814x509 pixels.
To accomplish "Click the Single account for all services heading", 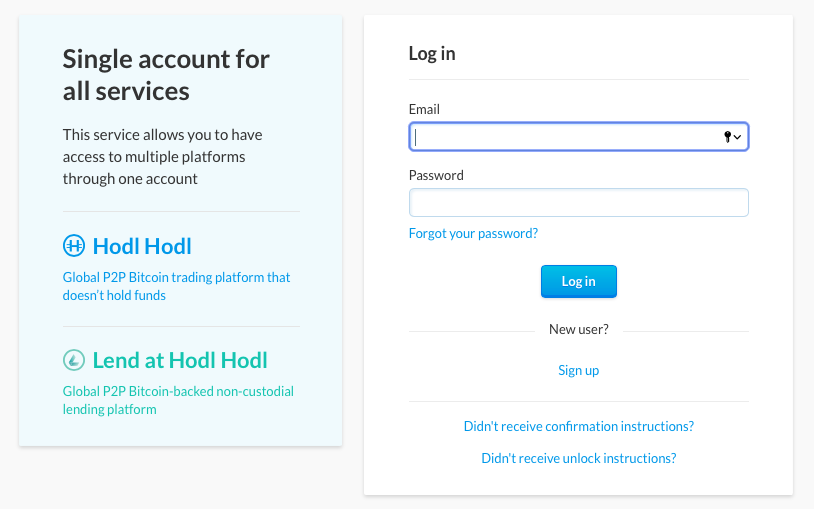I will pos(166,75).
